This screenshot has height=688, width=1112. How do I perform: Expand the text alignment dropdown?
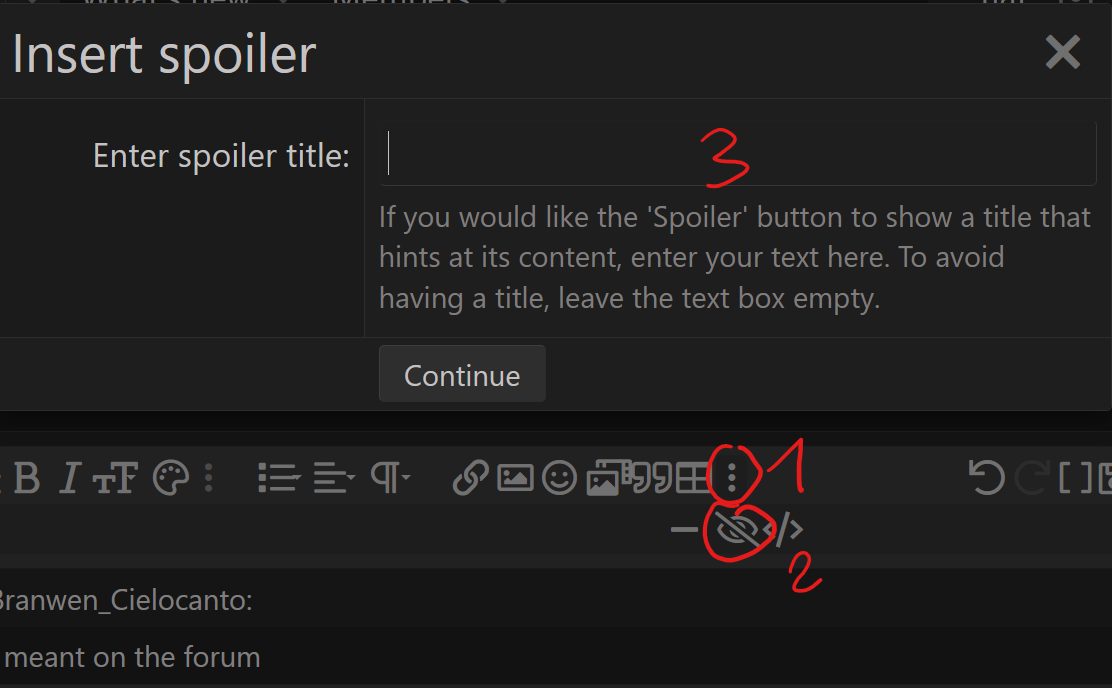(x=335, y=477)
